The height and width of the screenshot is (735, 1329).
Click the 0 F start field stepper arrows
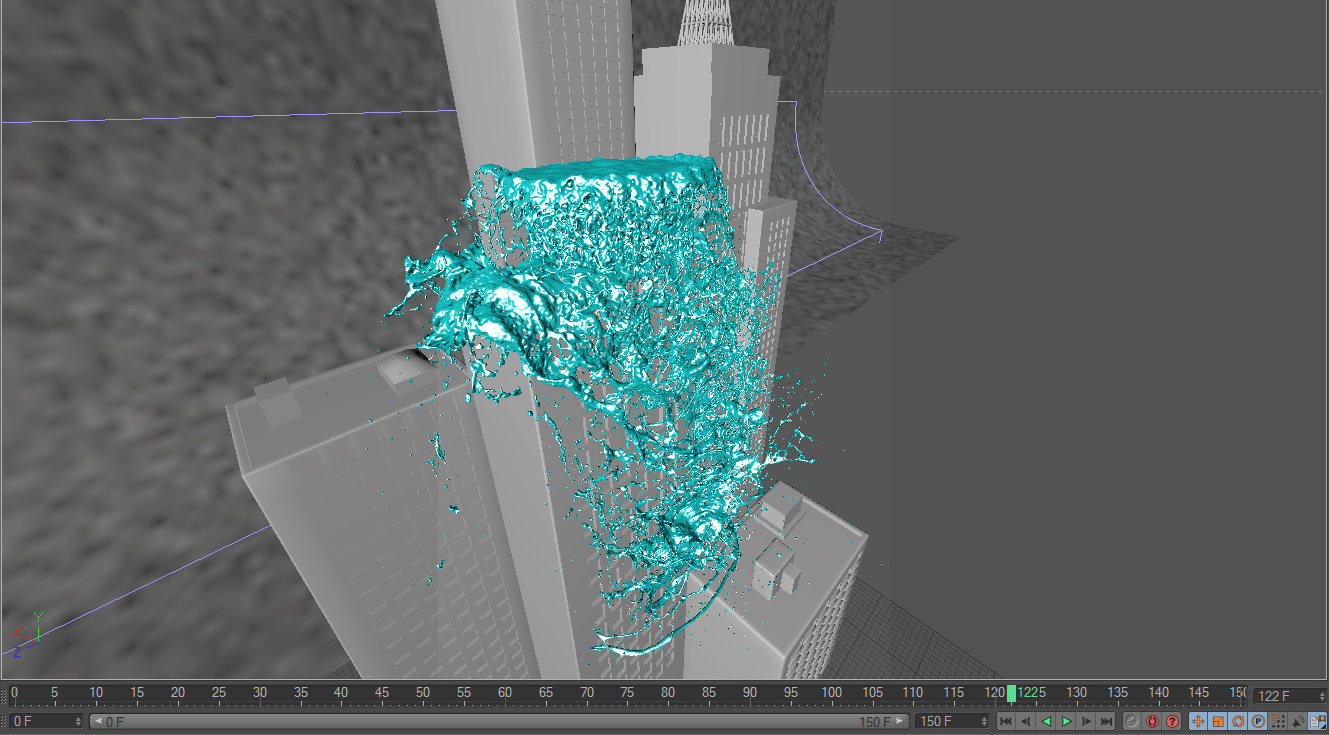click(80, 721)
